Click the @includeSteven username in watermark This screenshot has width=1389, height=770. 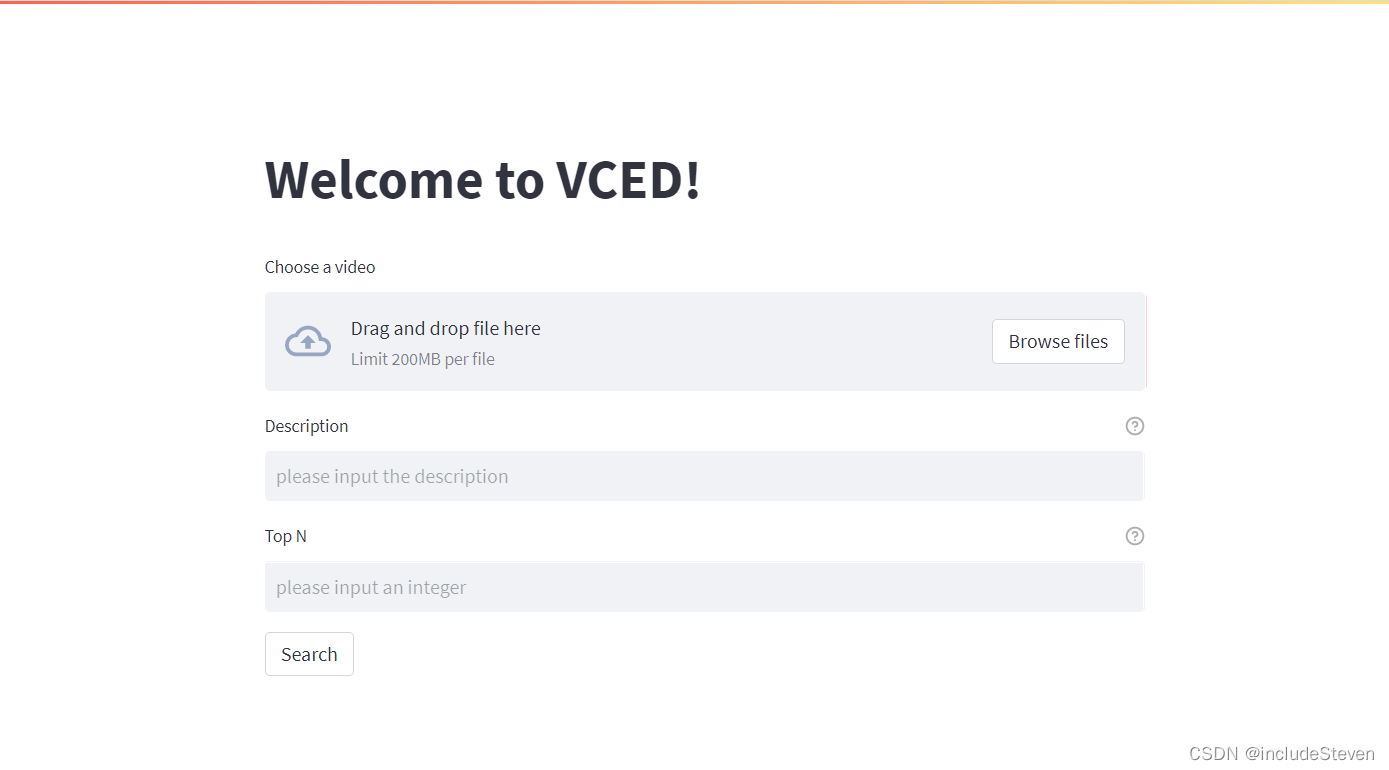click(x=1310, y=753)
